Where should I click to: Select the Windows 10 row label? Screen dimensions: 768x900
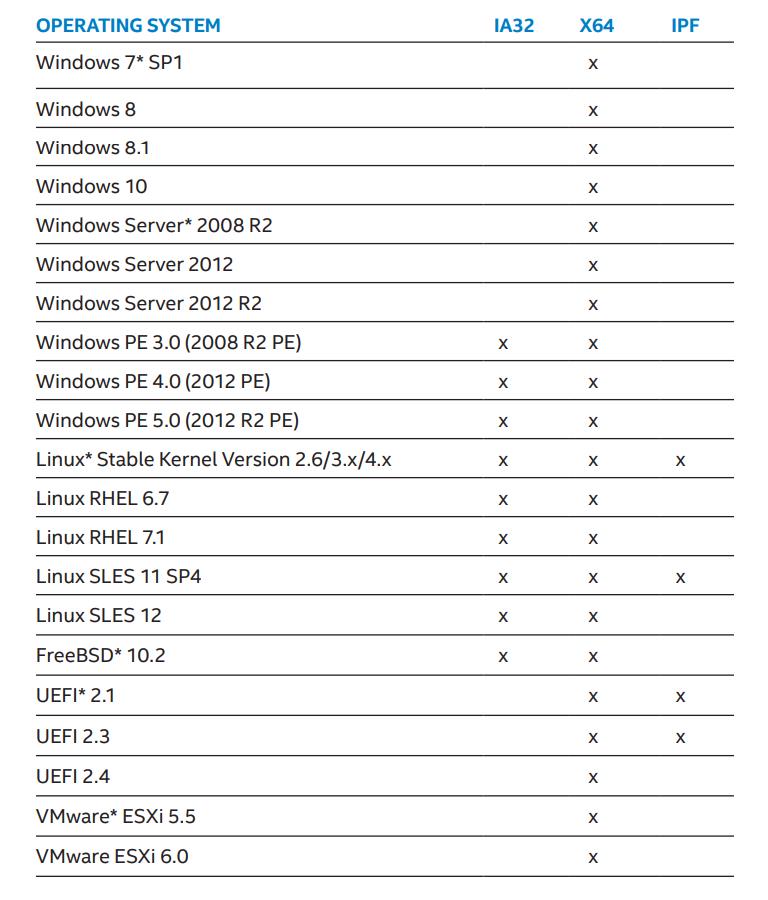91,186
